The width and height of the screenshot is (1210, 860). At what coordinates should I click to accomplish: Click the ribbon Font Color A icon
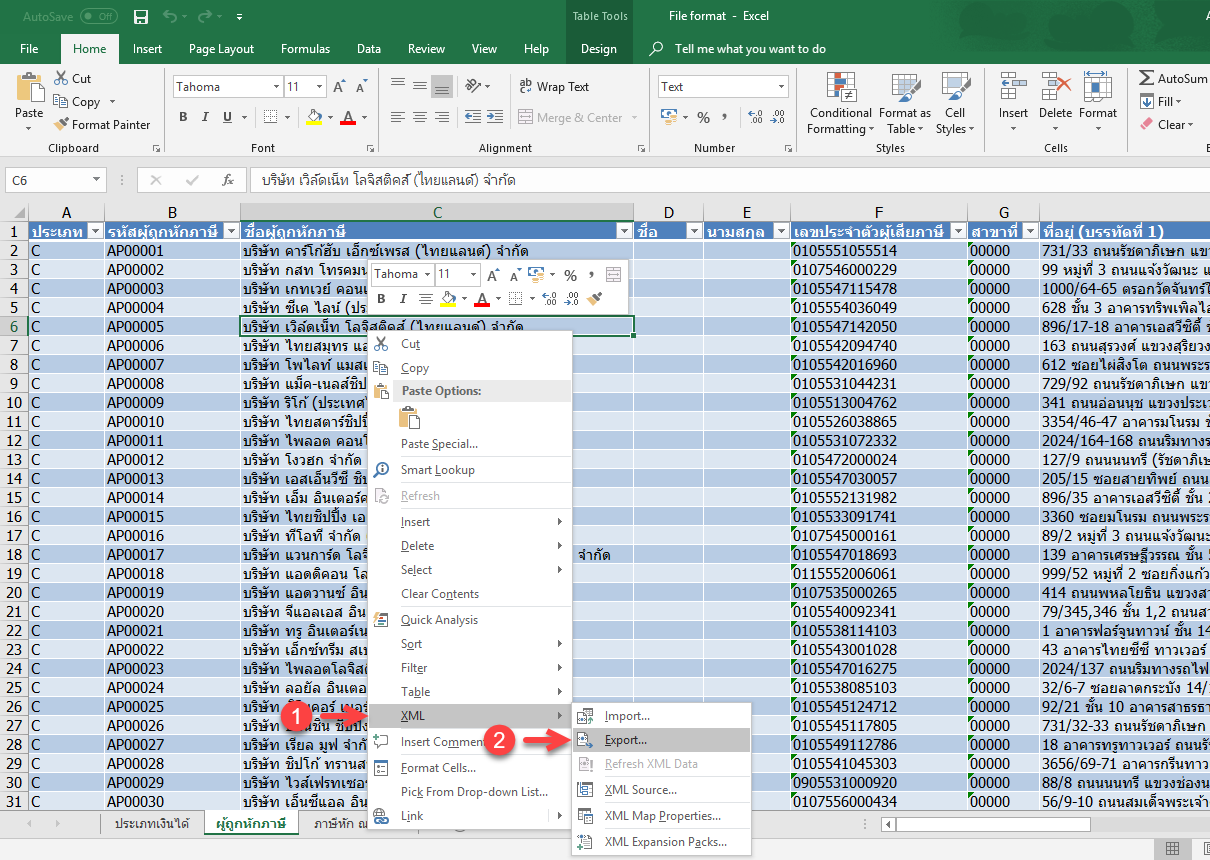[347, 117]
